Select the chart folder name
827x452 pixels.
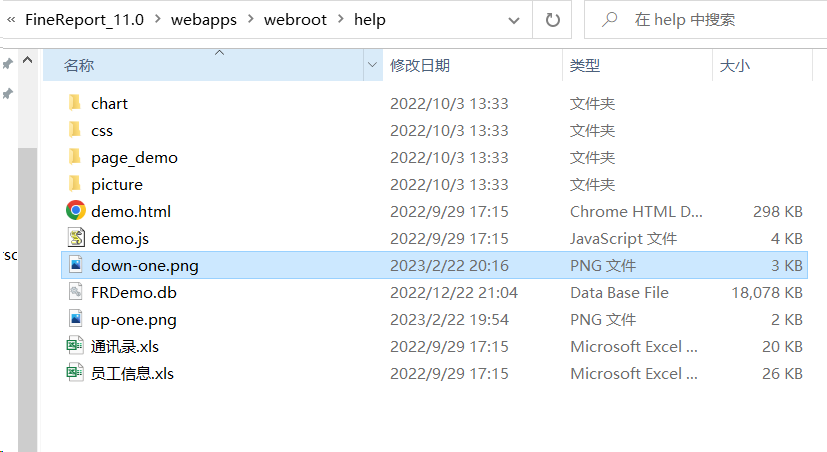click(x=109, y=103)
